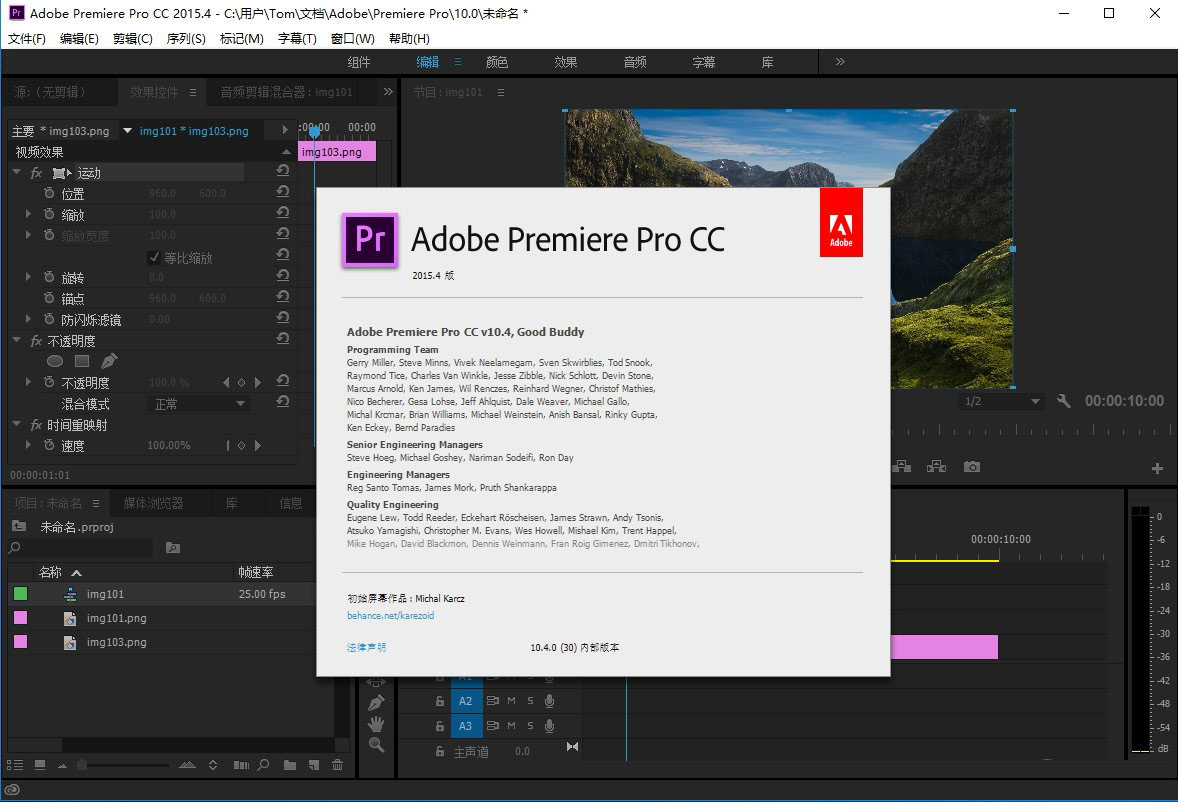Click the Export Frame camera icon
This screenshot has width=1178, height=802.
971,467
